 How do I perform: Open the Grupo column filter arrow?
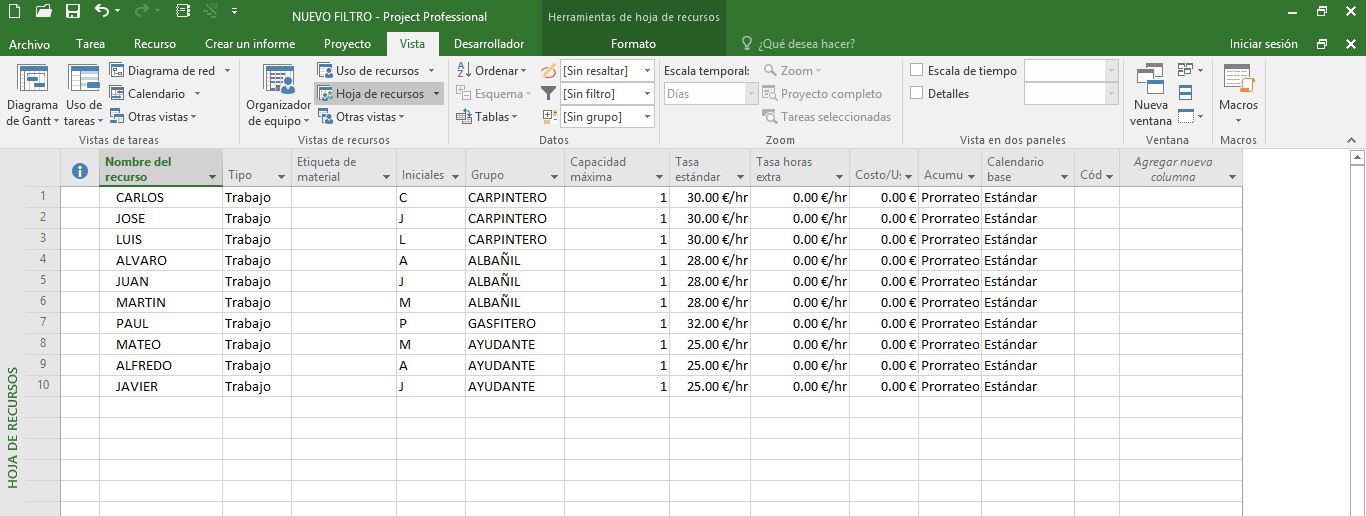(555, 177)
